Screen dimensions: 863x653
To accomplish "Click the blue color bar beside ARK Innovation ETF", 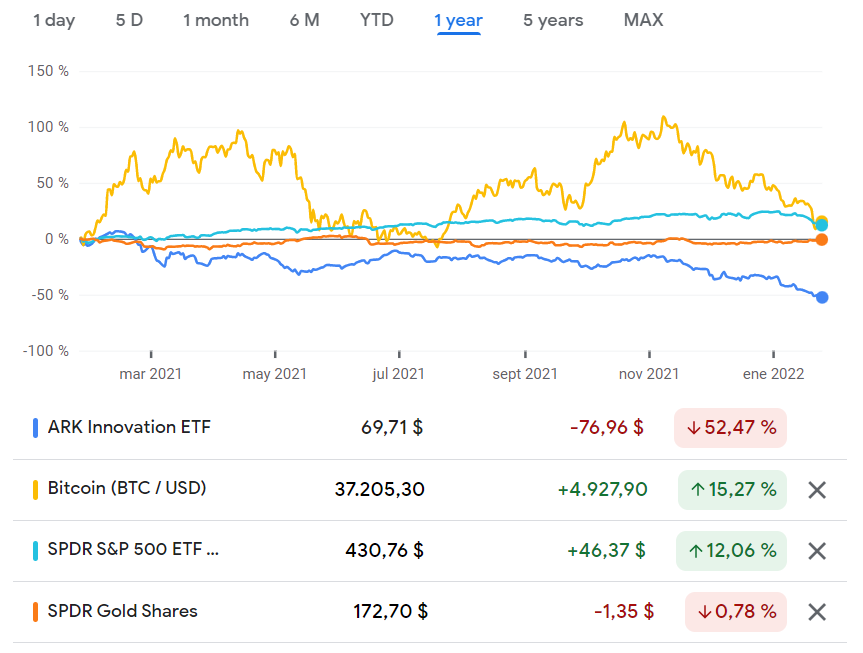I will coord(38,427).
